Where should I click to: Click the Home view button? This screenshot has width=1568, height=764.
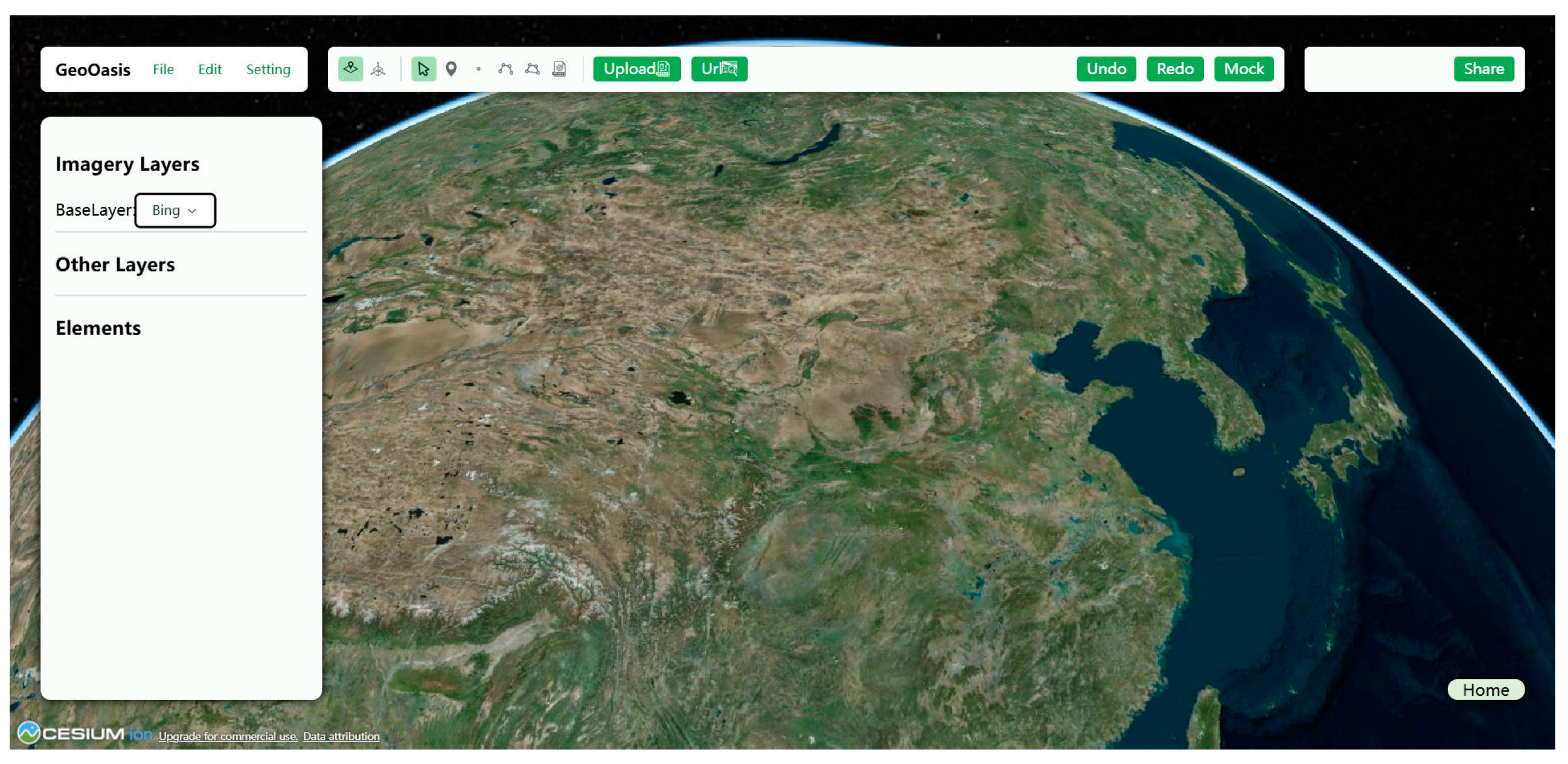(x=1485, y=690)
